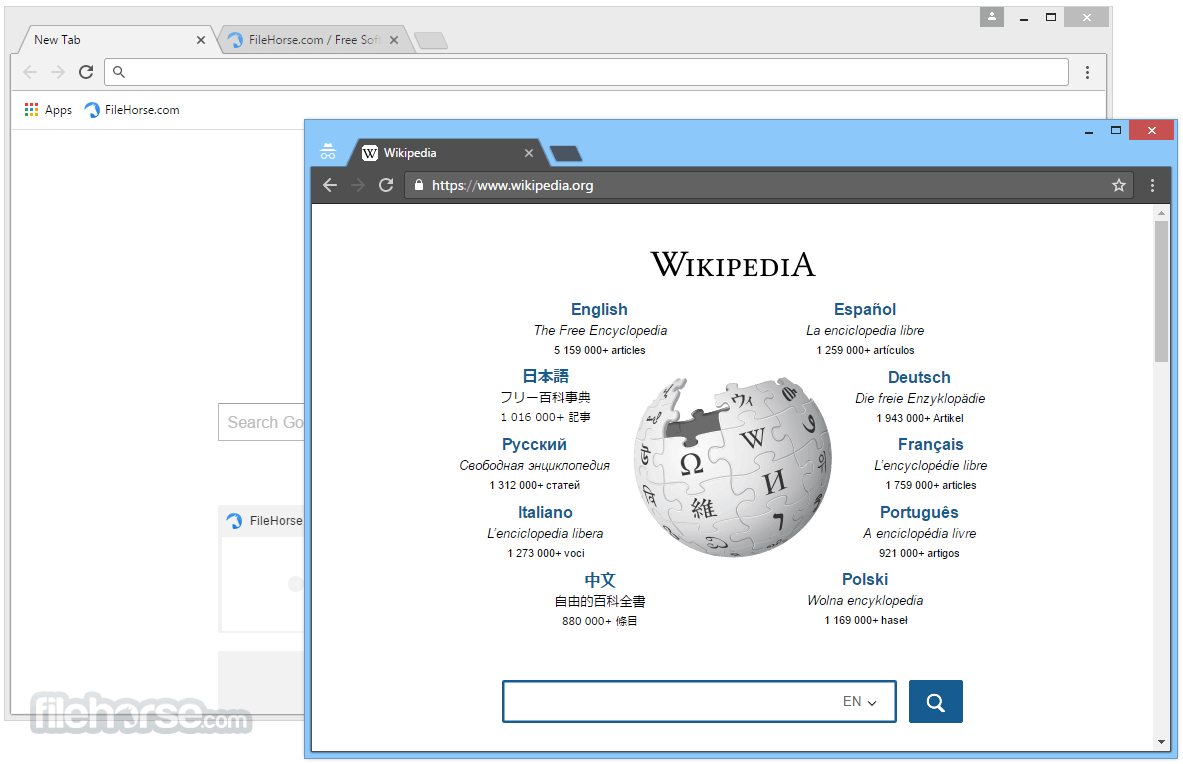
Task: Bookmark Wikipedia with the star icon
Action: pos(1119,186)
